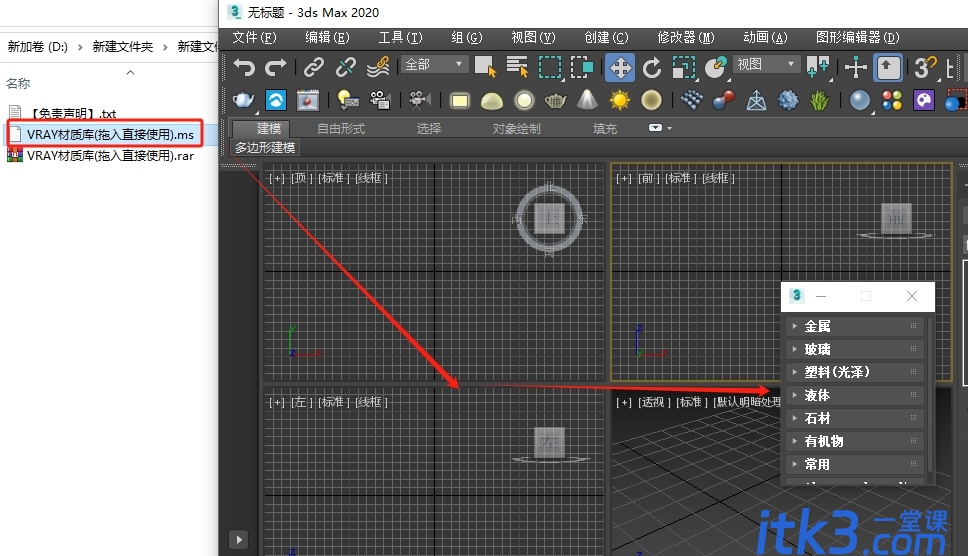The height and width of the screenshot is (556, 968).
Task: Expand the 常用 rollout
Action: [854, 464]
